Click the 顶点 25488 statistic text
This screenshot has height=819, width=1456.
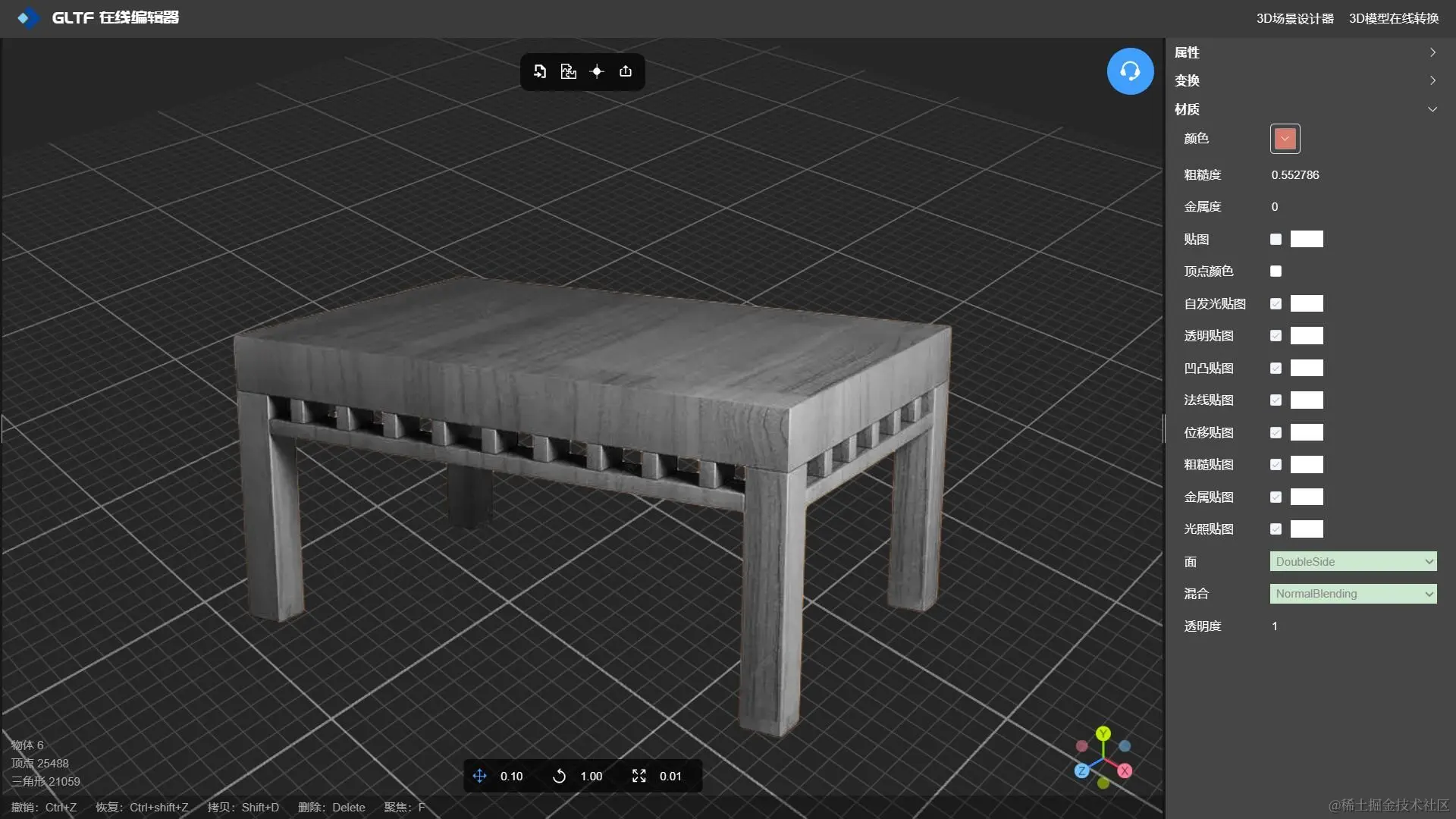coord(39,763)
